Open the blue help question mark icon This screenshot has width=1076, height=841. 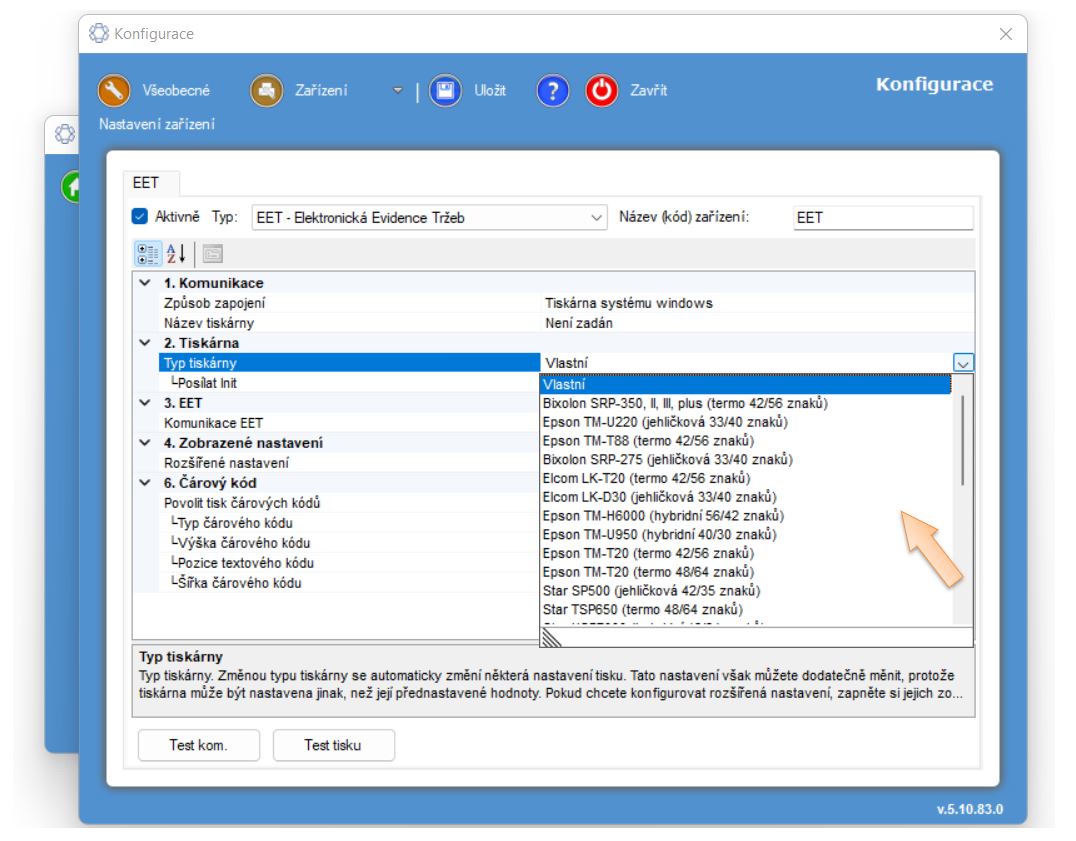[553, 91]
